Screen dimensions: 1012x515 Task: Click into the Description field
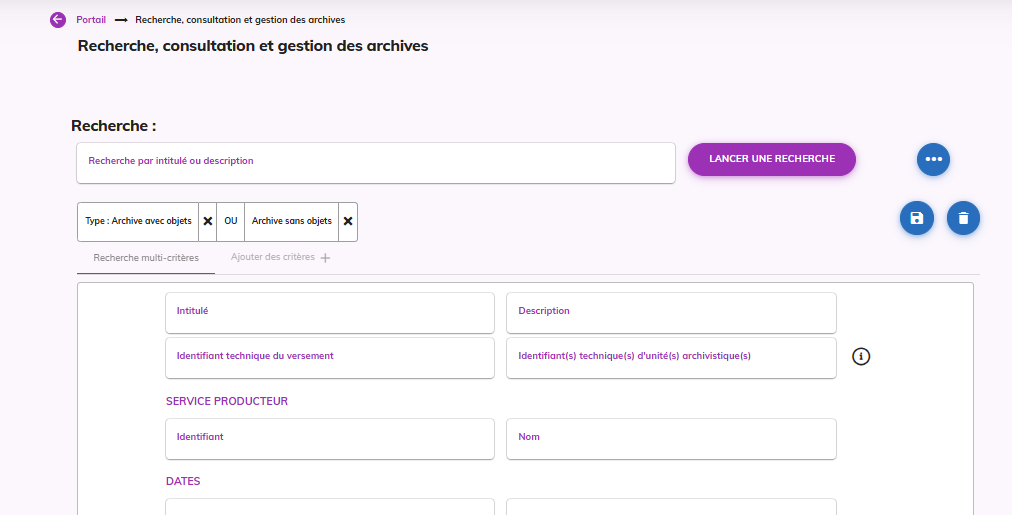click(671, 312)
